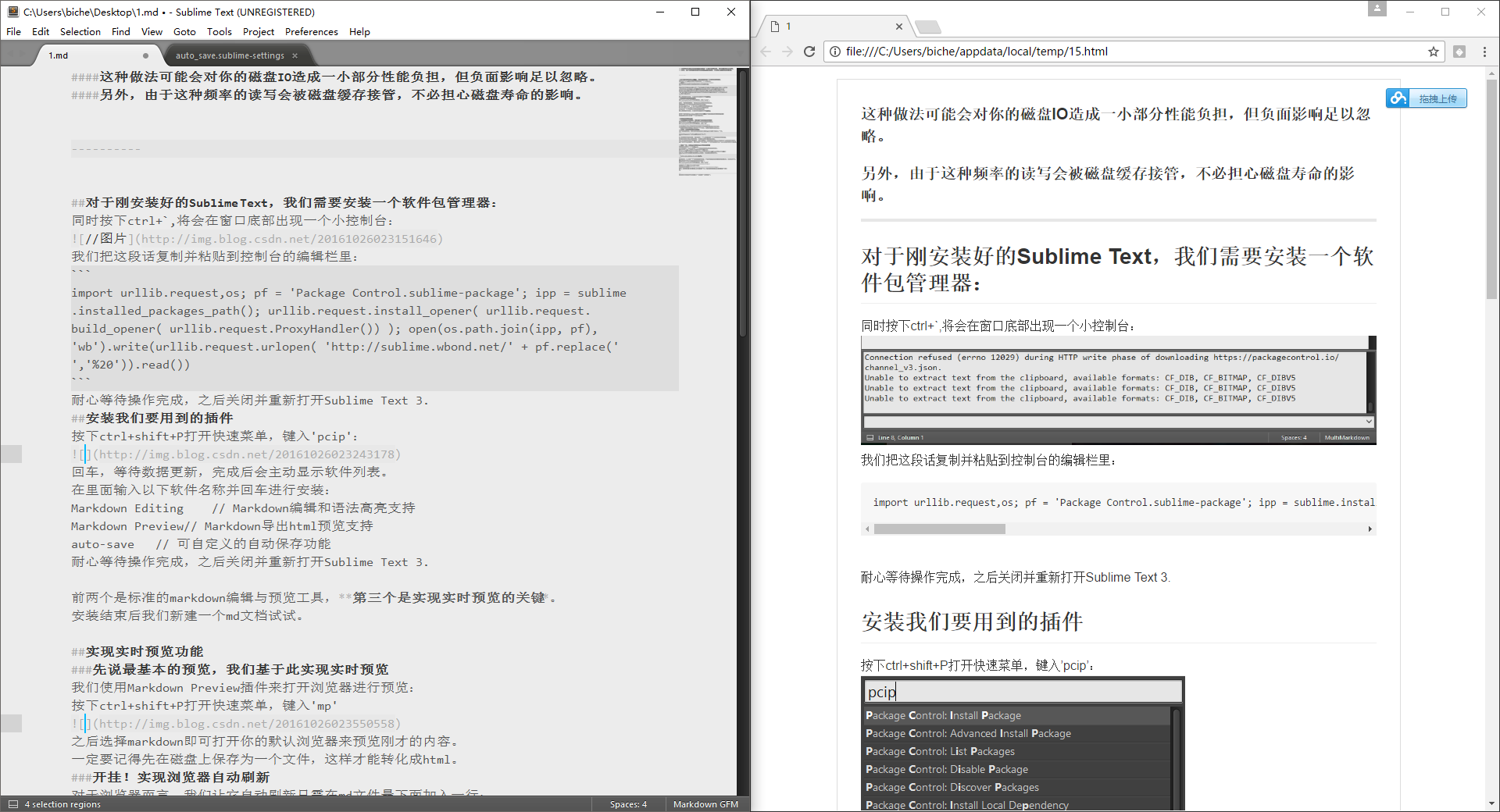Click the 拖拽上传 upload button

[1427, 98]
